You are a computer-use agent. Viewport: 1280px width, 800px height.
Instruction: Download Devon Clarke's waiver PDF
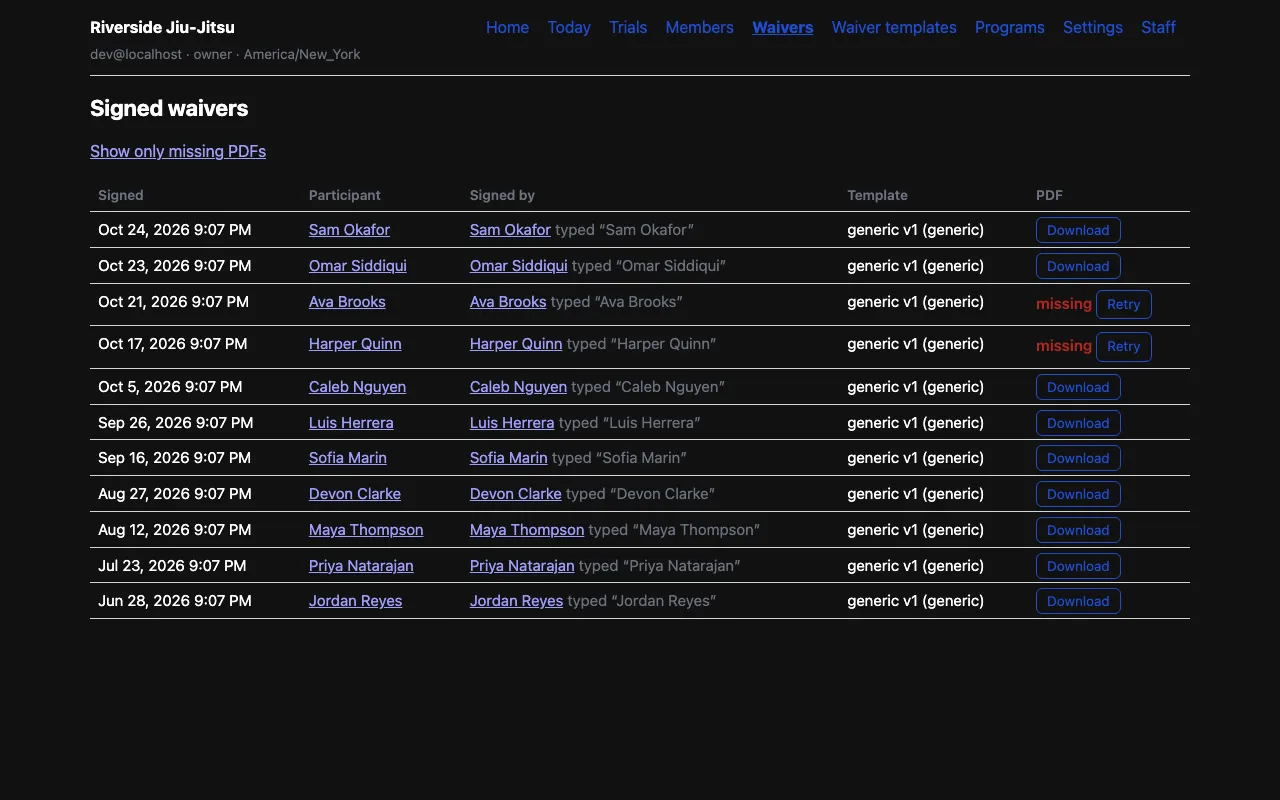(1078, 494)
